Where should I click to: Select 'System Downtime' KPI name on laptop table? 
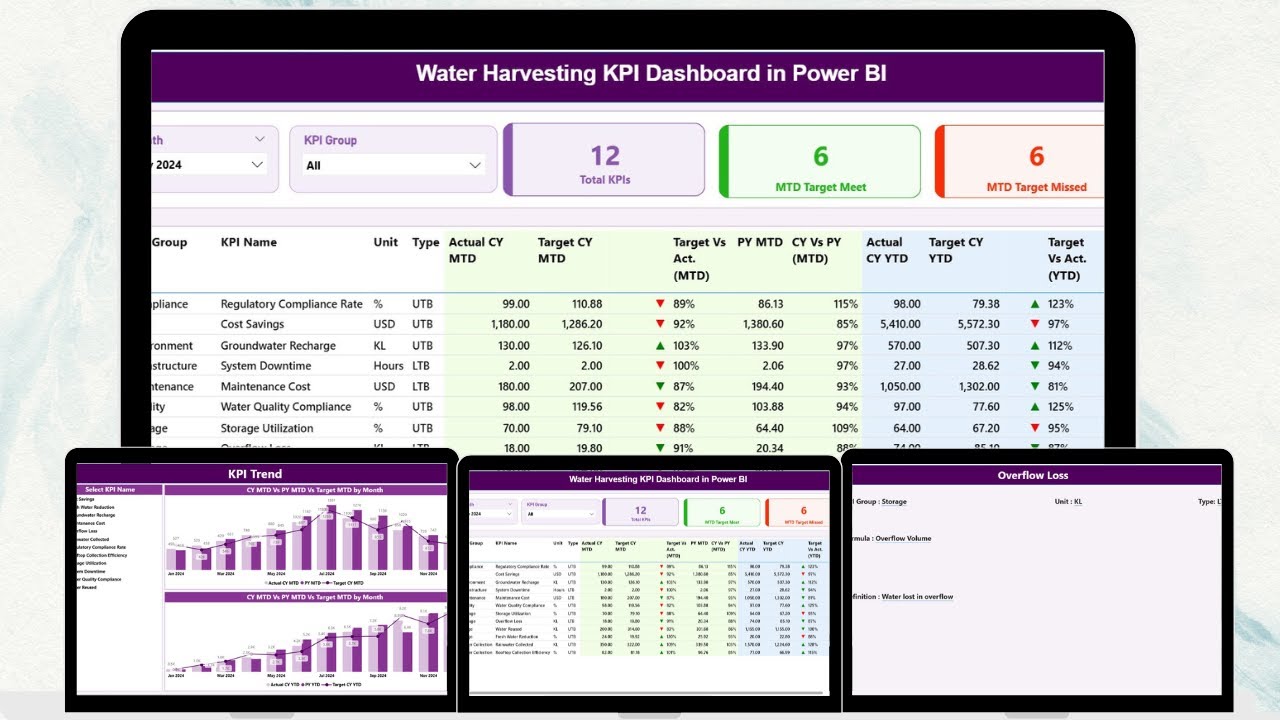click(266, 366)
